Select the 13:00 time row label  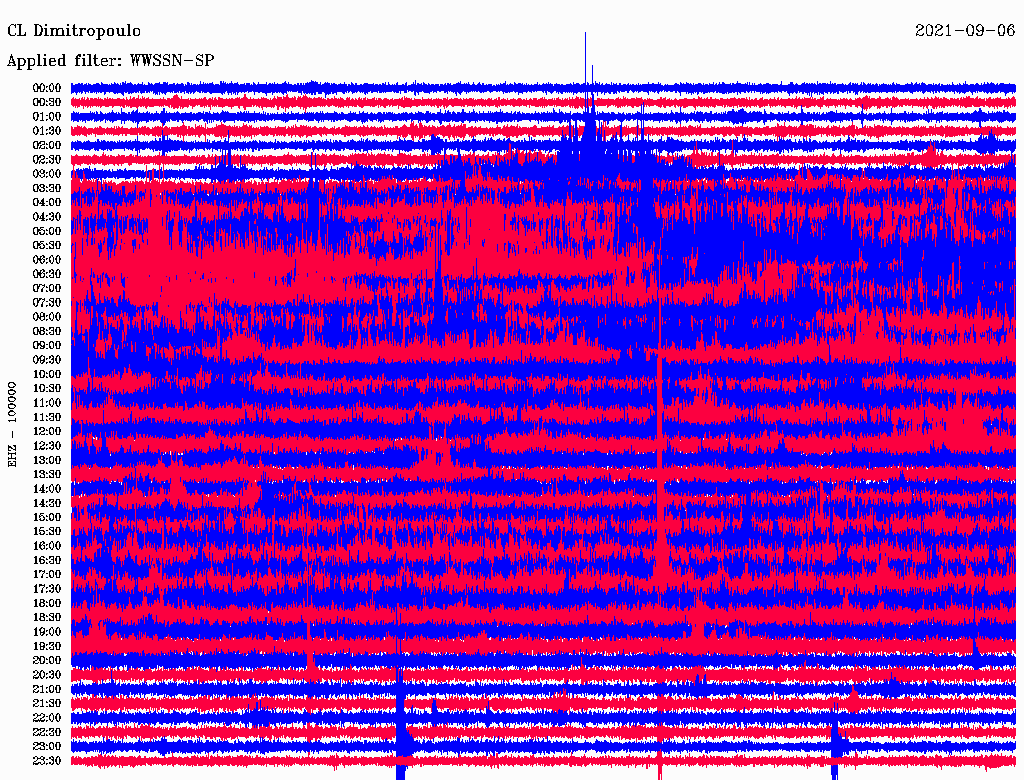pyautogui.click(x=47, y=460)
